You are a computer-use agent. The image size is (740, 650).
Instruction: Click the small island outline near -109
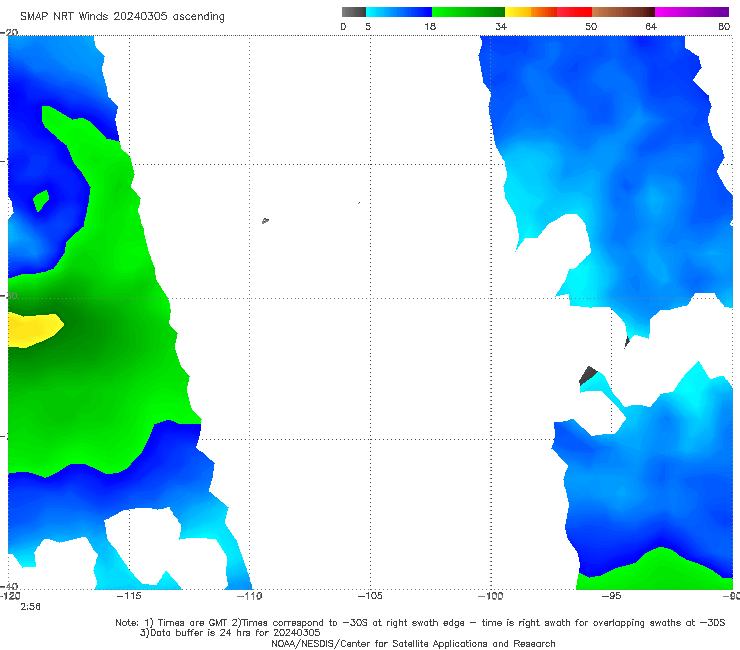point(265,220)
